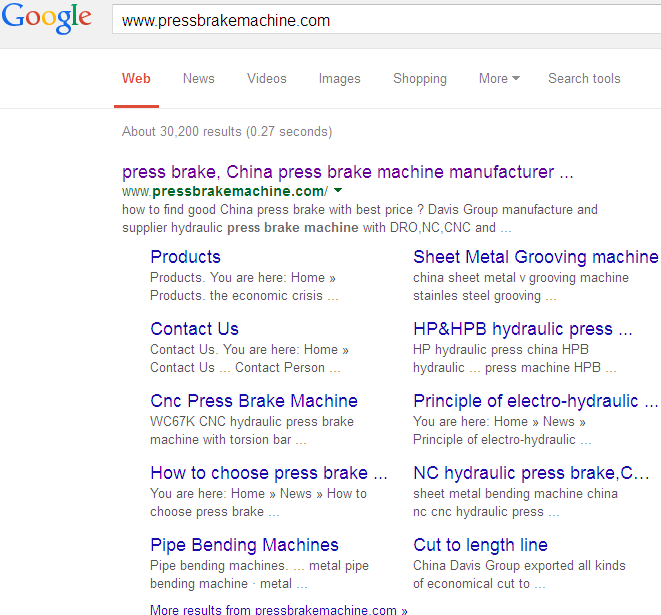Click the About 30,200 results text
Viewport: 661px width, 615px height.
(227, 132)
